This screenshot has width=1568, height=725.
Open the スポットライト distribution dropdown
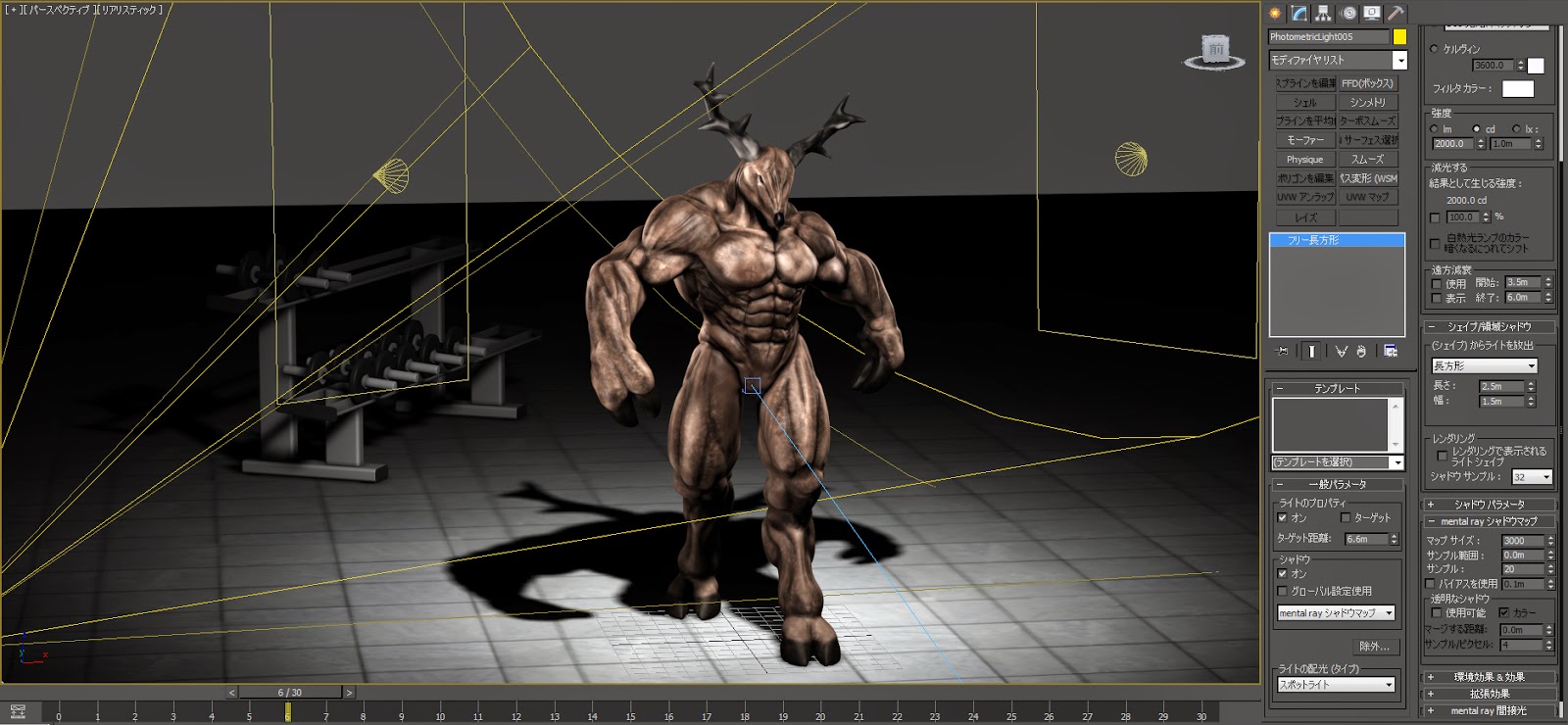point(1336,685)
